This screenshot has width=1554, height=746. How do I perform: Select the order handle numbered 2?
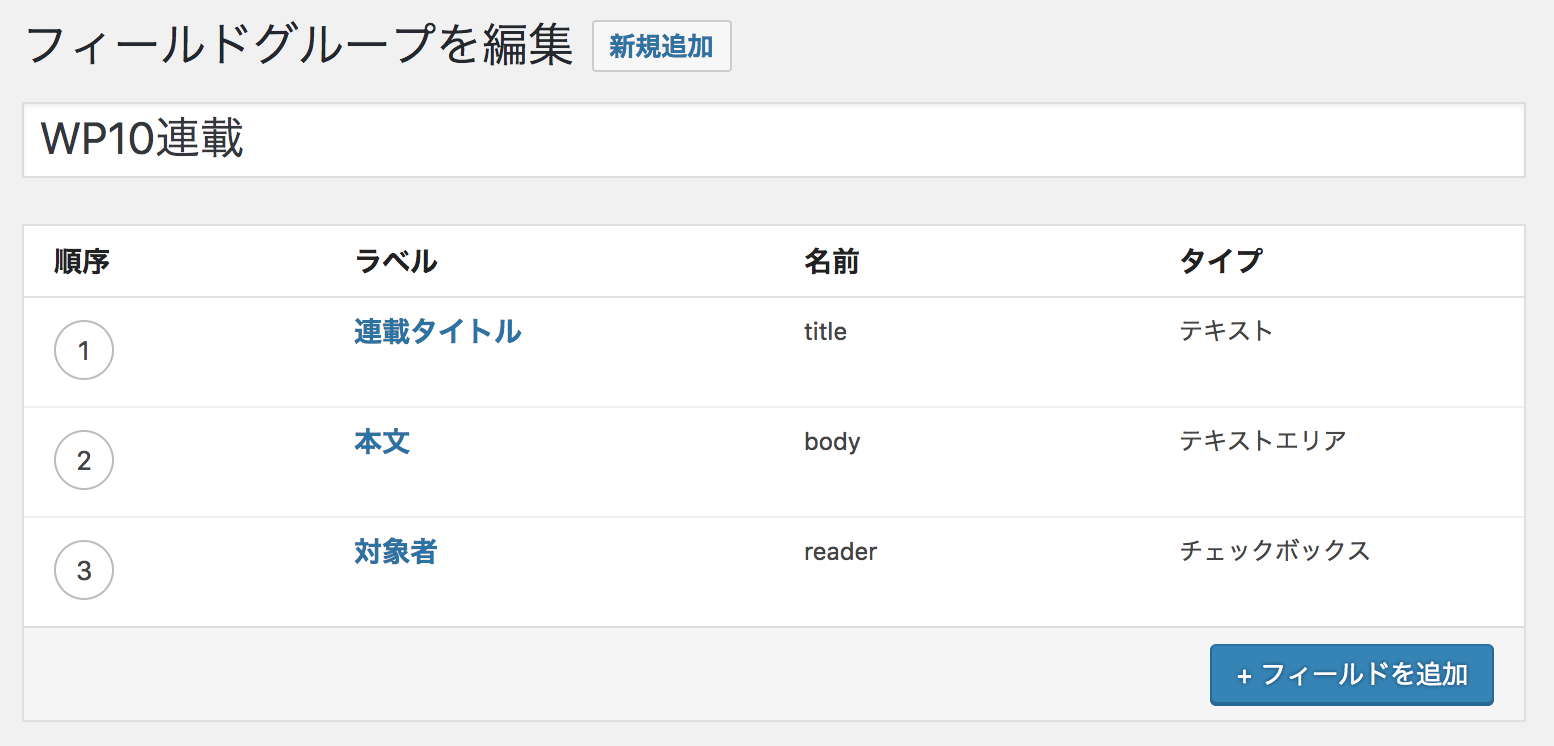84,460
